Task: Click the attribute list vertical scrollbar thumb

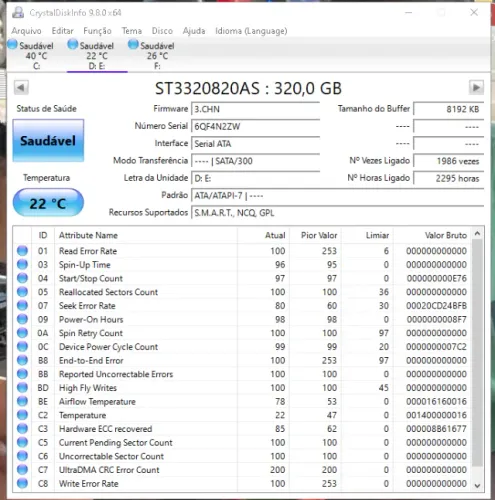Action: click(477, 353)
